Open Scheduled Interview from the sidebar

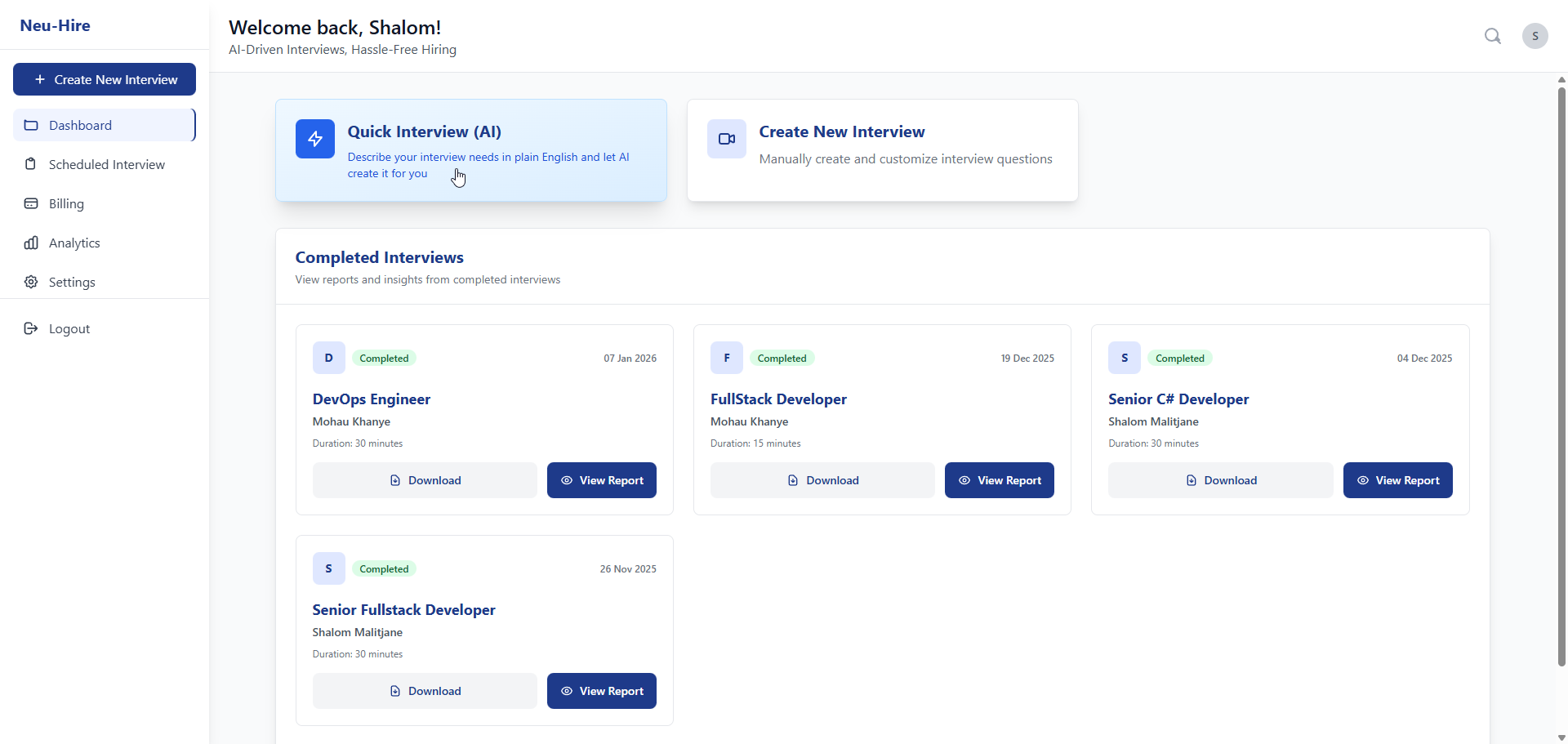click(x=105, y=164)
